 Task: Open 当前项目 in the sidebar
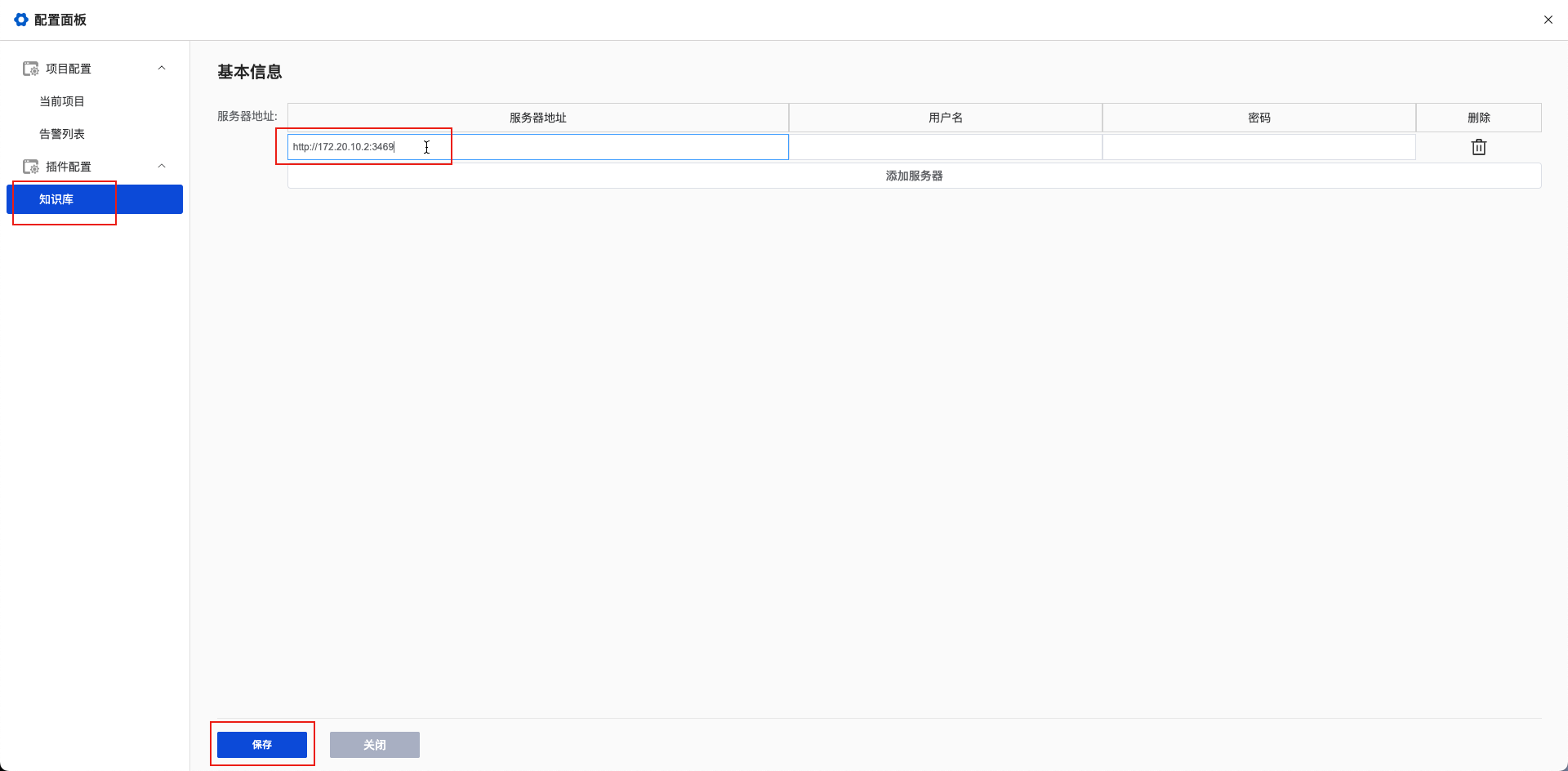(x=62, y=101)
